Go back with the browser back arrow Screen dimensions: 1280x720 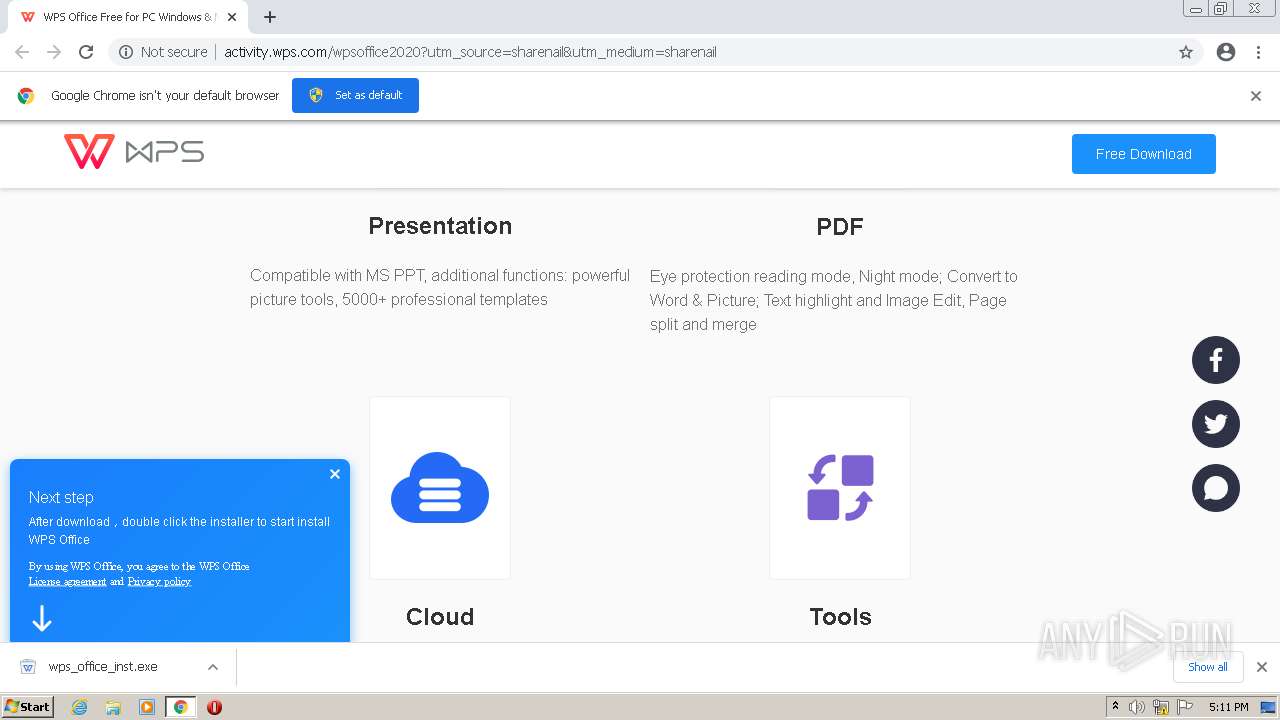[x=22, y=52]
